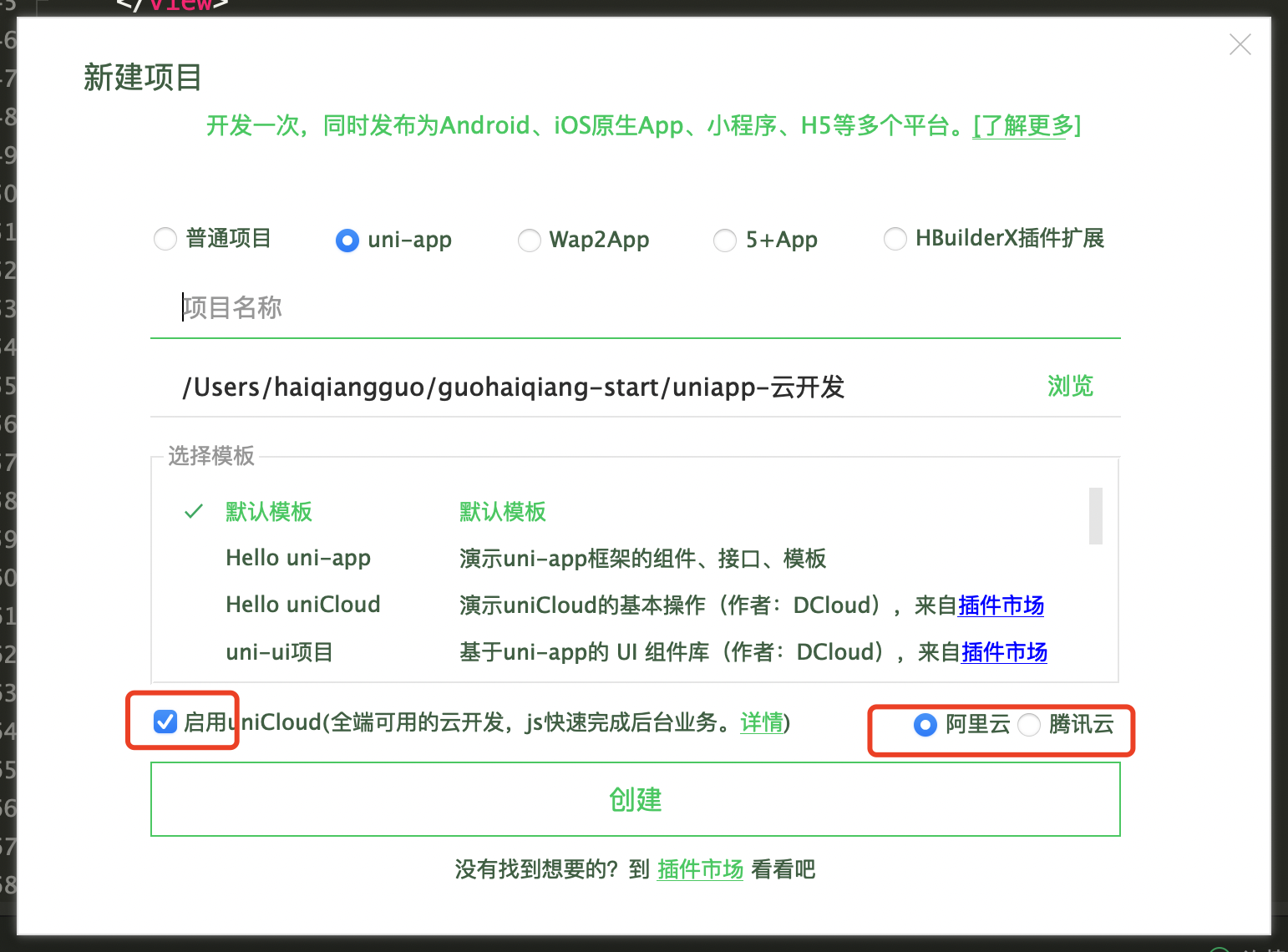The width and height of the screenshot is (1288, 952).
Task: Open the 详情 link about uniCloud
Action: click(761, 724)
